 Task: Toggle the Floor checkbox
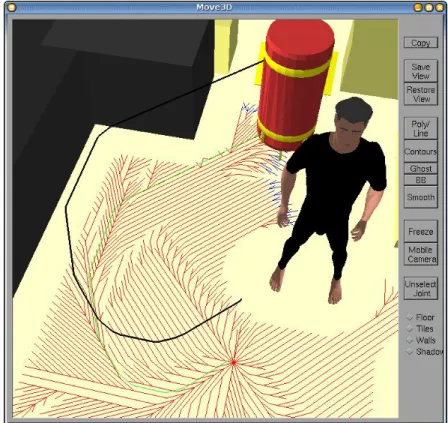410,317
